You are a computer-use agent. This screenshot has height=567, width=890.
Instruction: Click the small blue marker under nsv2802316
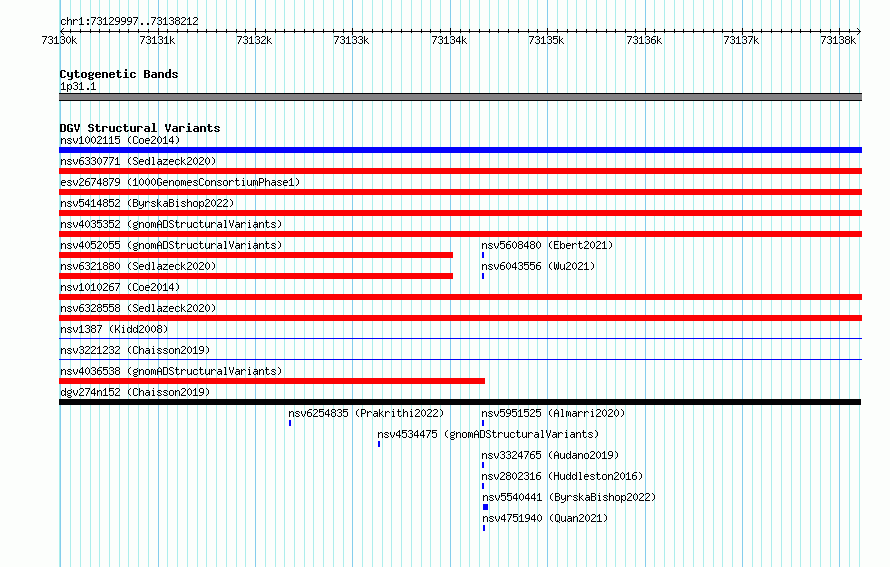(483, 486)
